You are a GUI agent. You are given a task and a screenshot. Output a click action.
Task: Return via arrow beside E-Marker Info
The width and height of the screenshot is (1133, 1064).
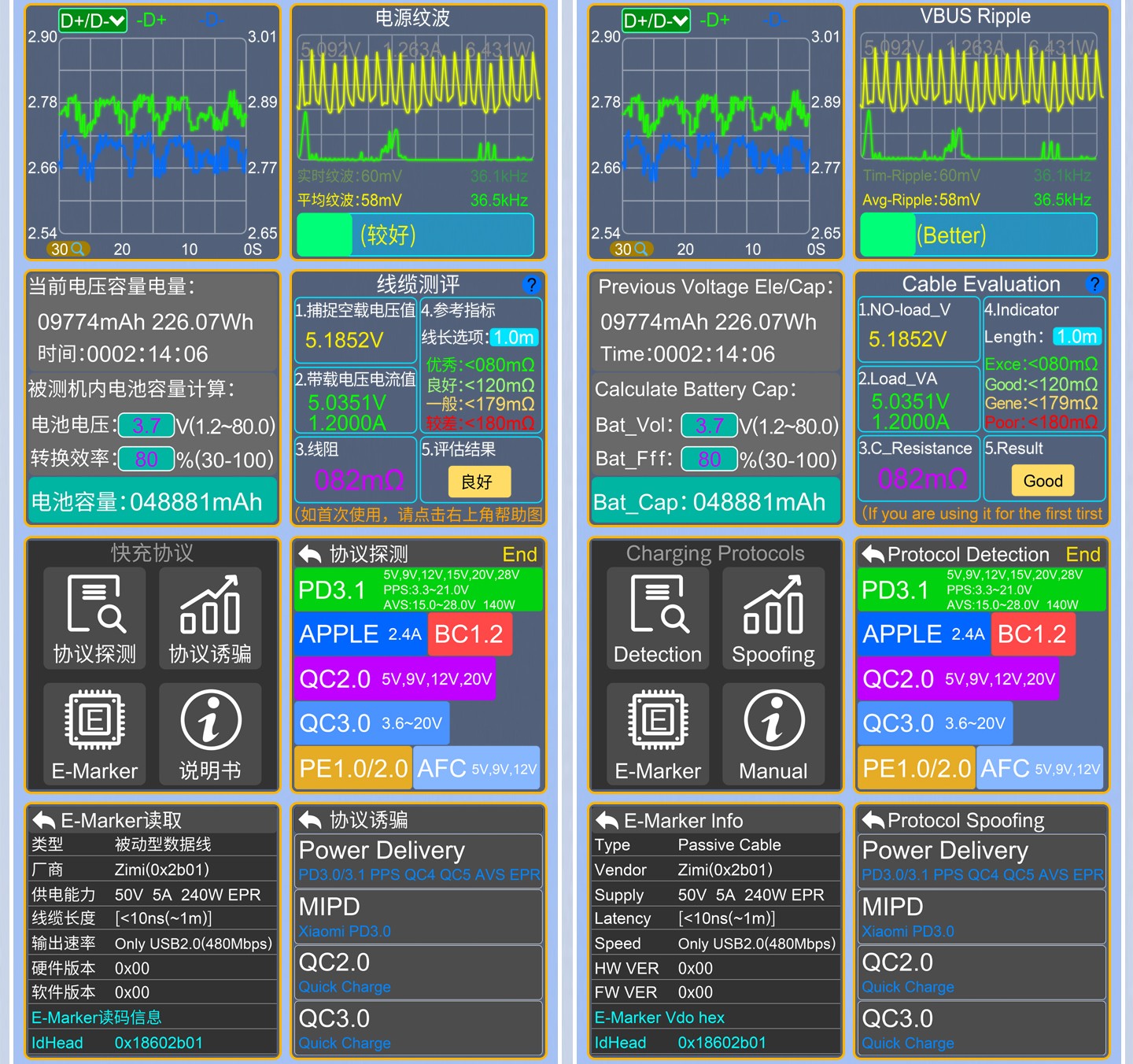click(607, 821)
